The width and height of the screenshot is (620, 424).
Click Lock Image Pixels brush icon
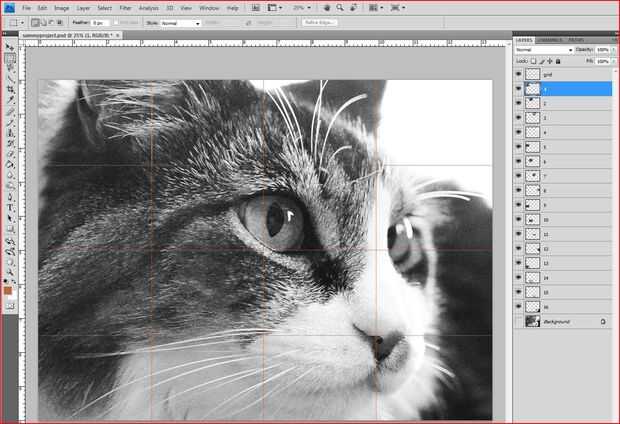point(542,61)
